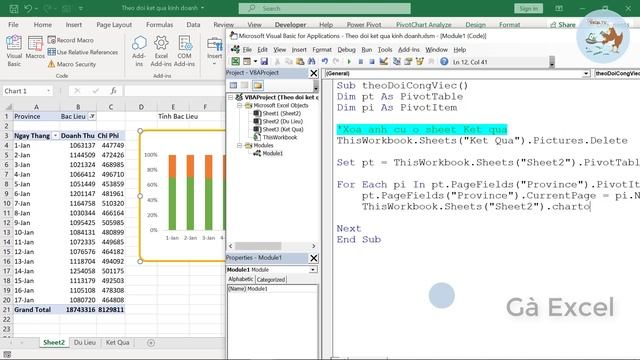Collapse Microsoft Excel Objects folder

[x=240, y=105]
